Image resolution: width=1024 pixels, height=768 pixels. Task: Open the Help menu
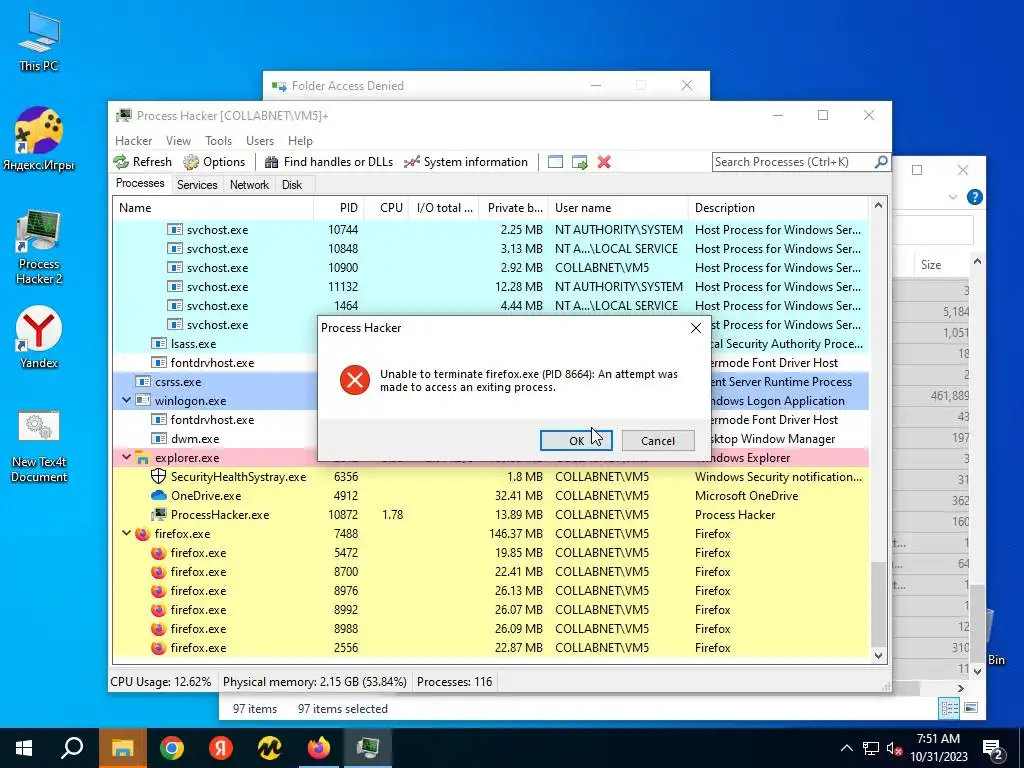point(300,141)
